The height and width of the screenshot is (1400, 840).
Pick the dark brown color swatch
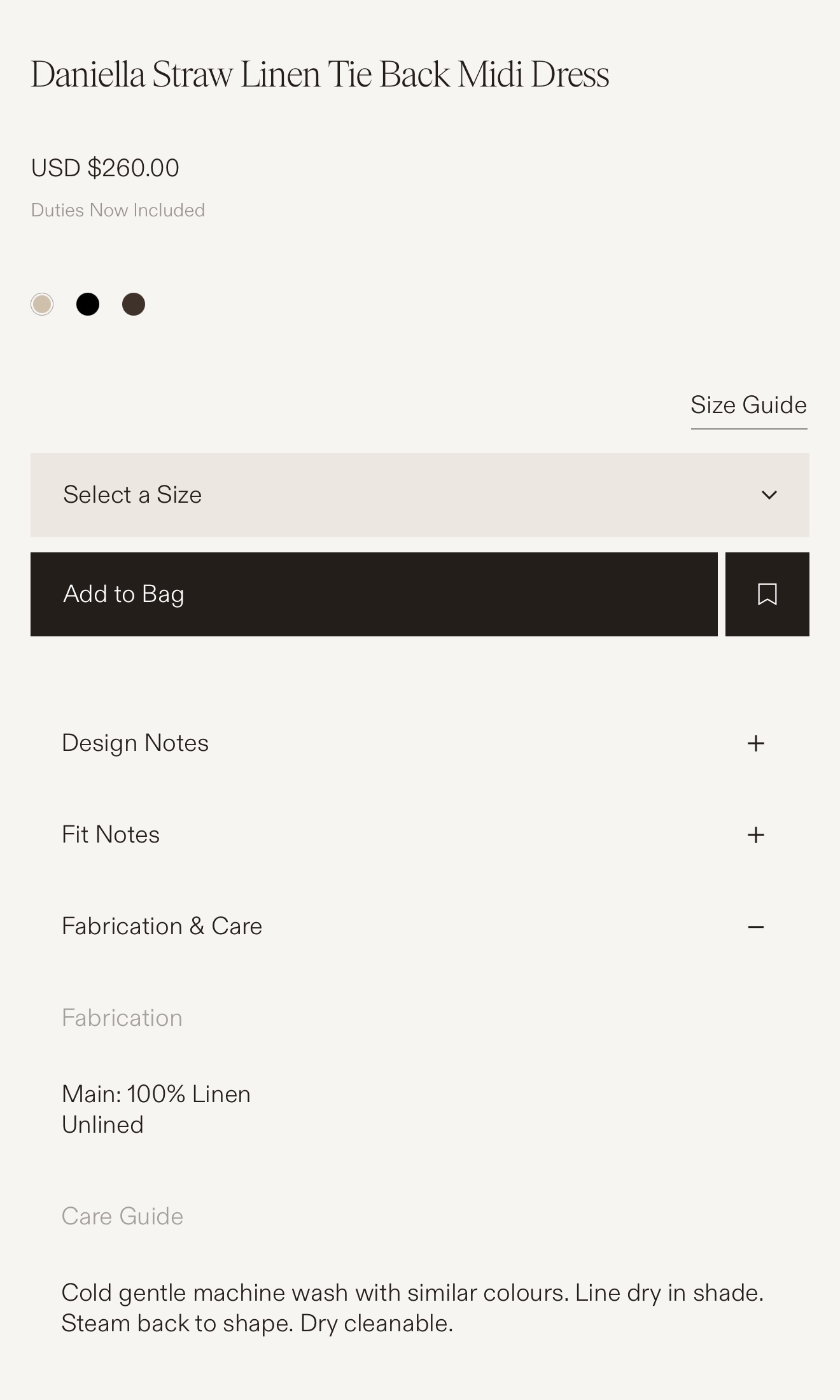pyautogui.click(x=134, y=304)
